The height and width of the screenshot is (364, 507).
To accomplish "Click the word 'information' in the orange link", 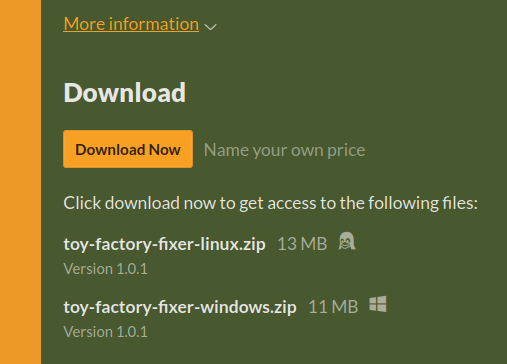I will 154,24.
